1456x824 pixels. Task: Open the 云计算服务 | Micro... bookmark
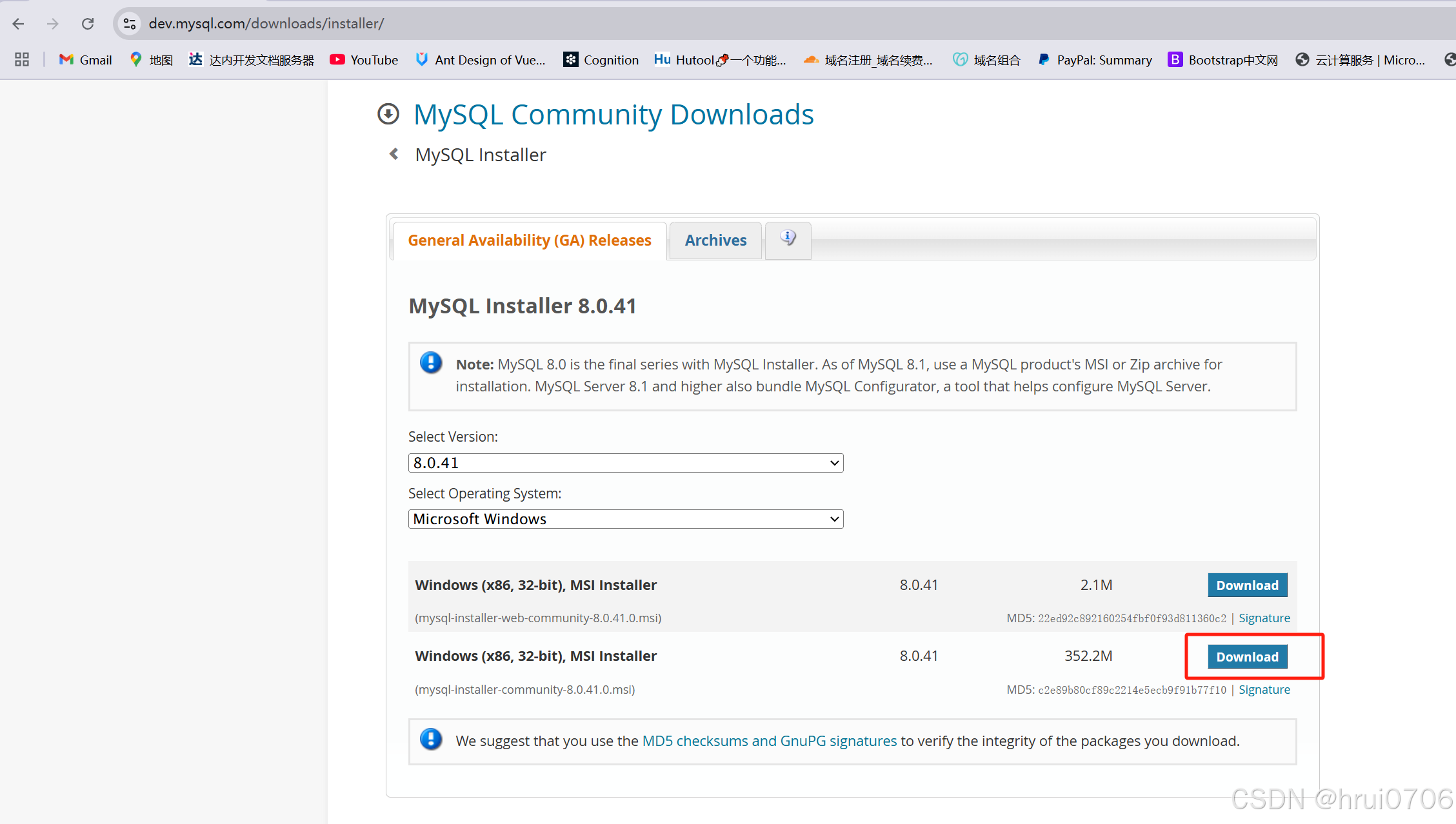pyautogui.click(x=1361, y=60)
